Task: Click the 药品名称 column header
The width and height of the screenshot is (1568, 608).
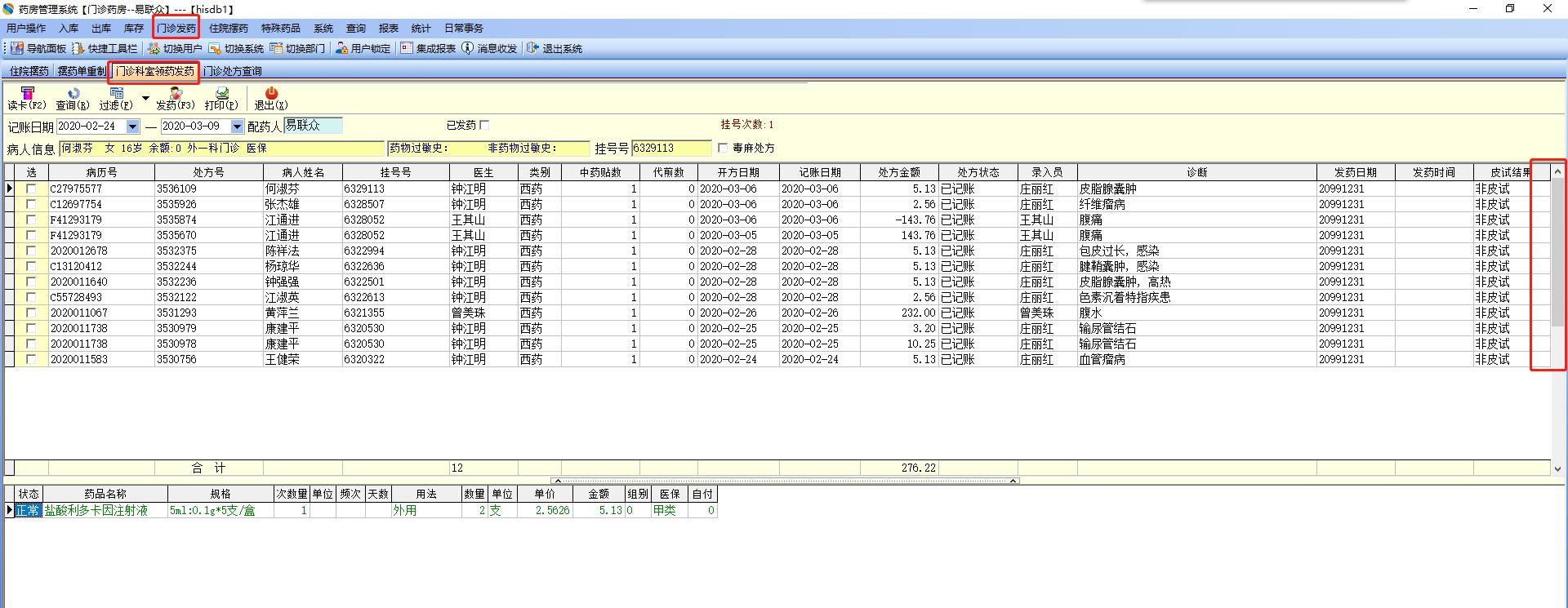Action: [105, 494]
